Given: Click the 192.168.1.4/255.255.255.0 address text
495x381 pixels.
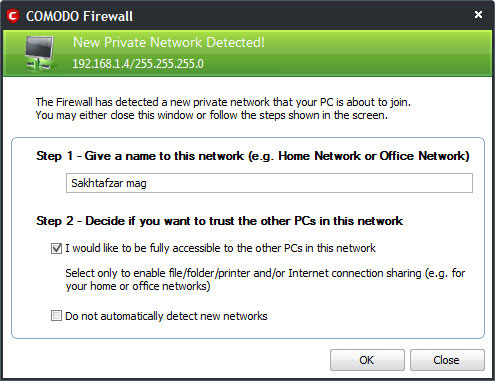Looking at the screenshot, I should pos(138,63).
